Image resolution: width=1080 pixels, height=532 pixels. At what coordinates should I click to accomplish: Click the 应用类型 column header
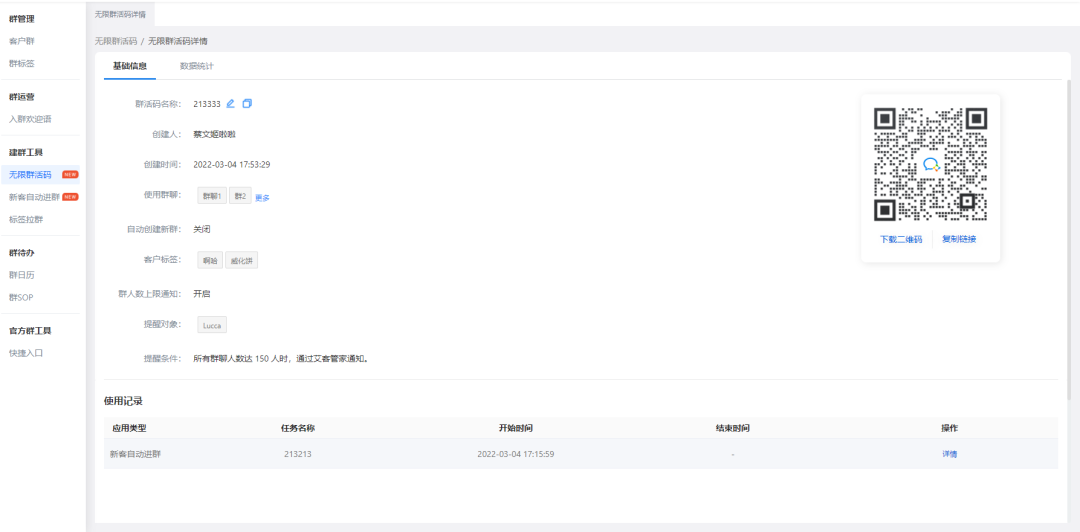129,428
